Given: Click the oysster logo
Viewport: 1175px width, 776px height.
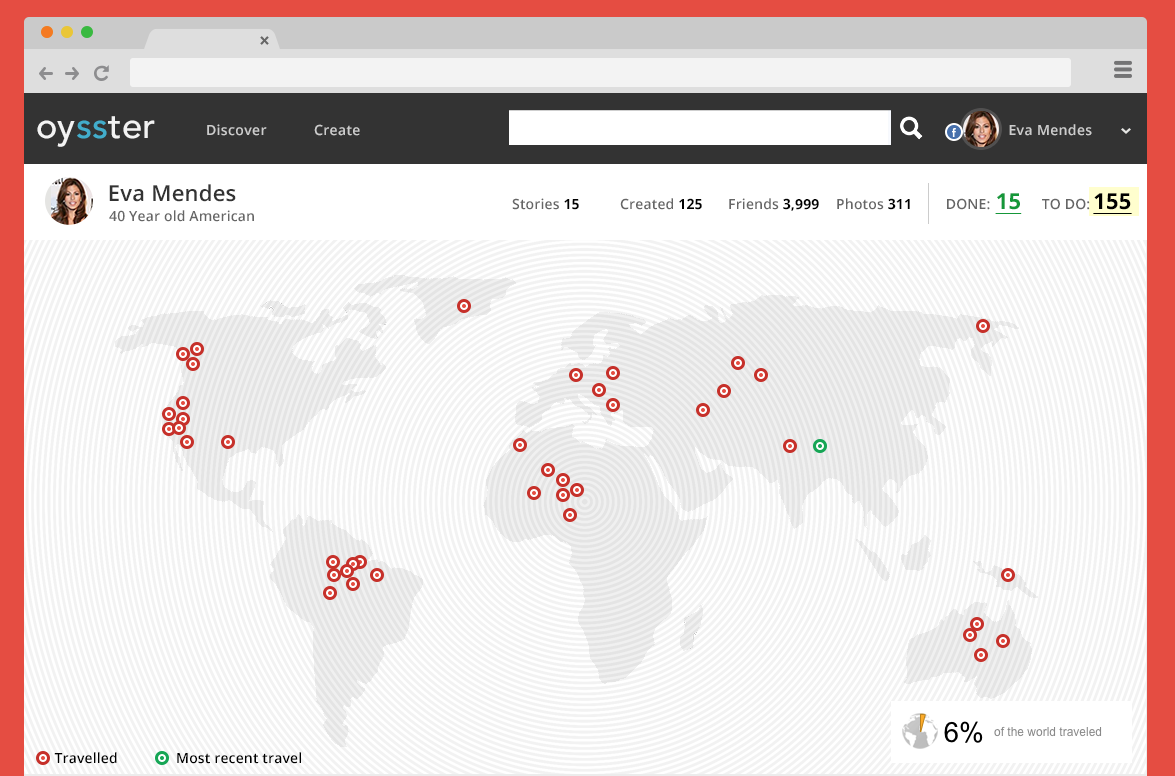Looking at the screenshot, I should (x=96, y=129).
